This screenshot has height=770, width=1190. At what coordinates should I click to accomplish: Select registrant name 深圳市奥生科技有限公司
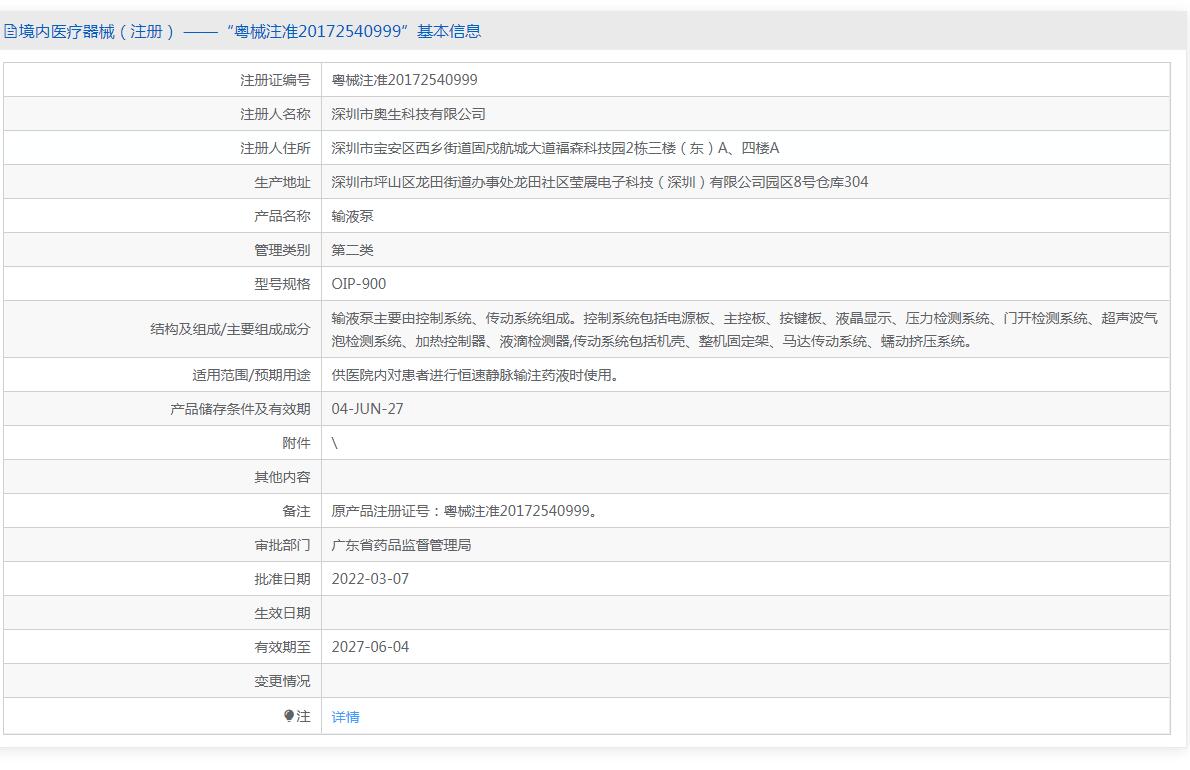tap(408, 114)
